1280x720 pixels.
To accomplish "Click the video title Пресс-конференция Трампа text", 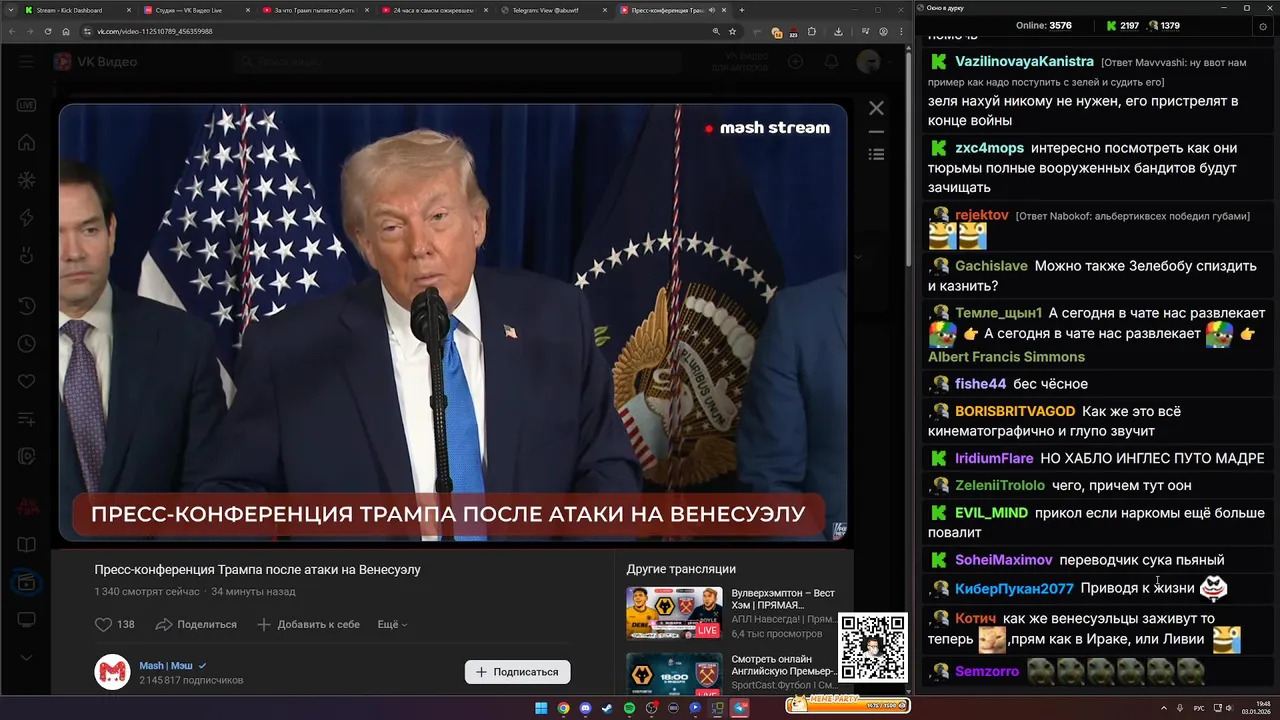I will point(257,569).
